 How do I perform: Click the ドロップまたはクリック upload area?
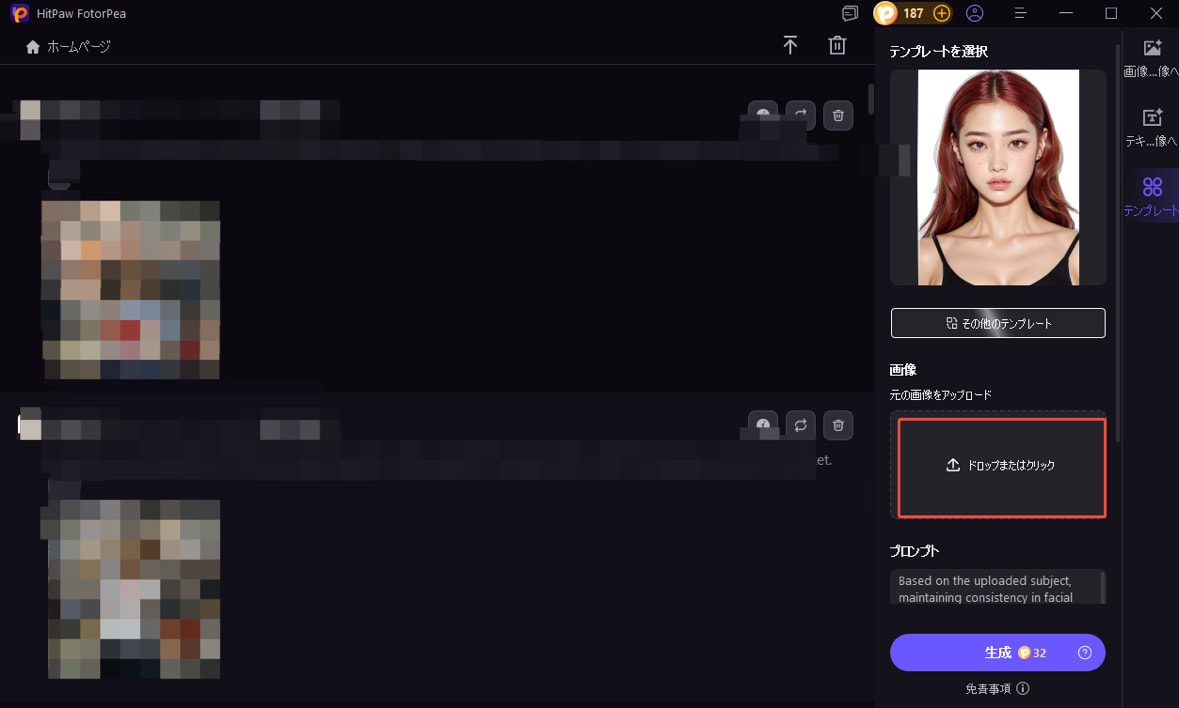1001,466
